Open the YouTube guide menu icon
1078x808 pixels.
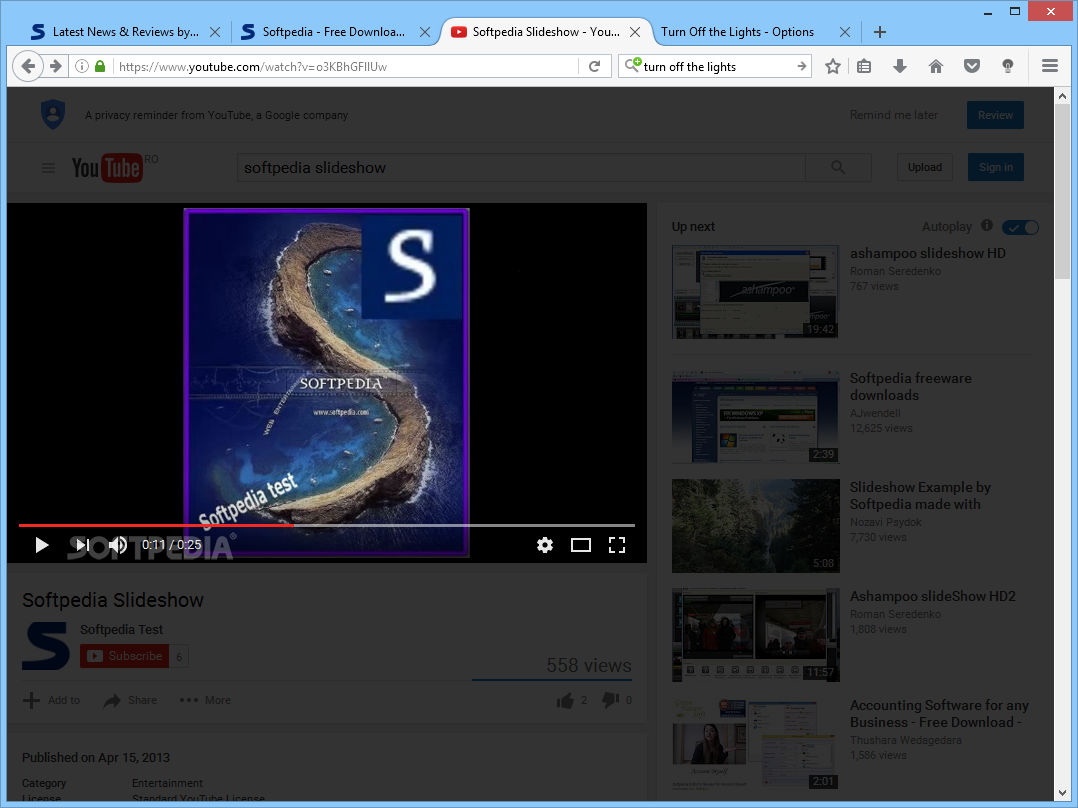coord(48,168)
